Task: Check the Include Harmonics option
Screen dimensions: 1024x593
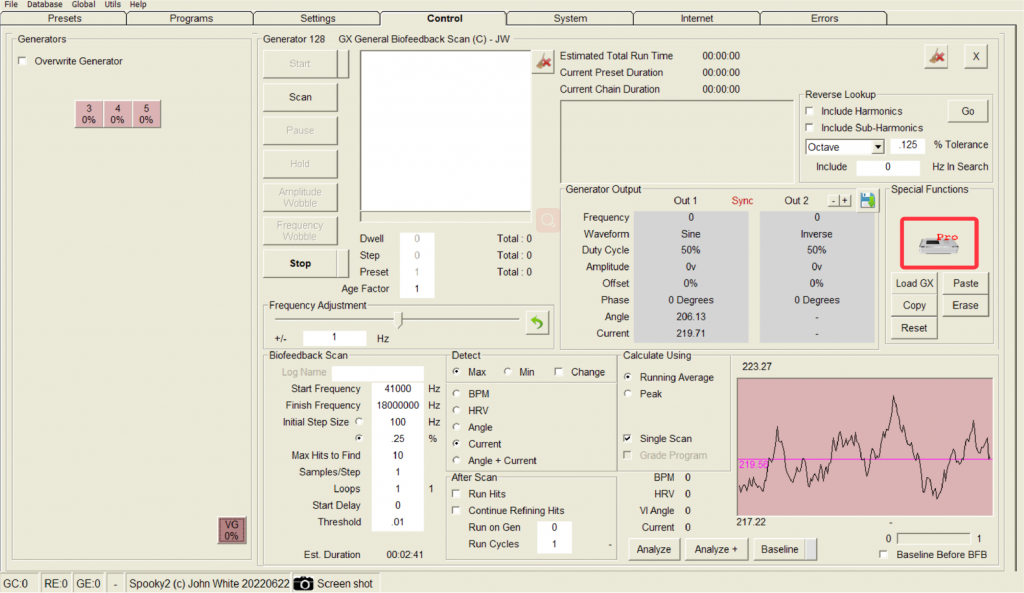Action: pyautogui.click(x=811, y=111)
